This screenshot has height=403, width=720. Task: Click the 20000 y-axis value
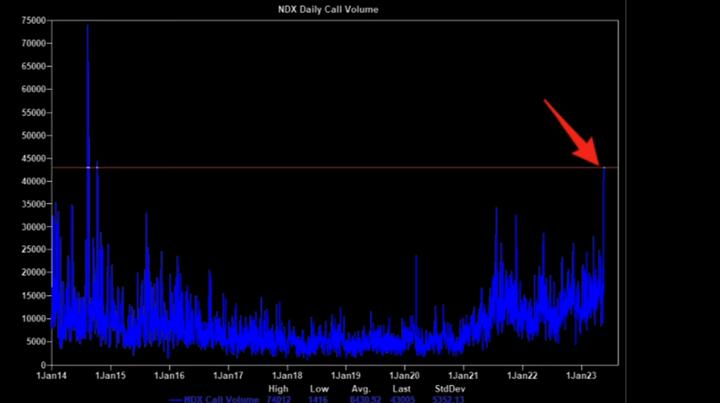tap(31, 272)
